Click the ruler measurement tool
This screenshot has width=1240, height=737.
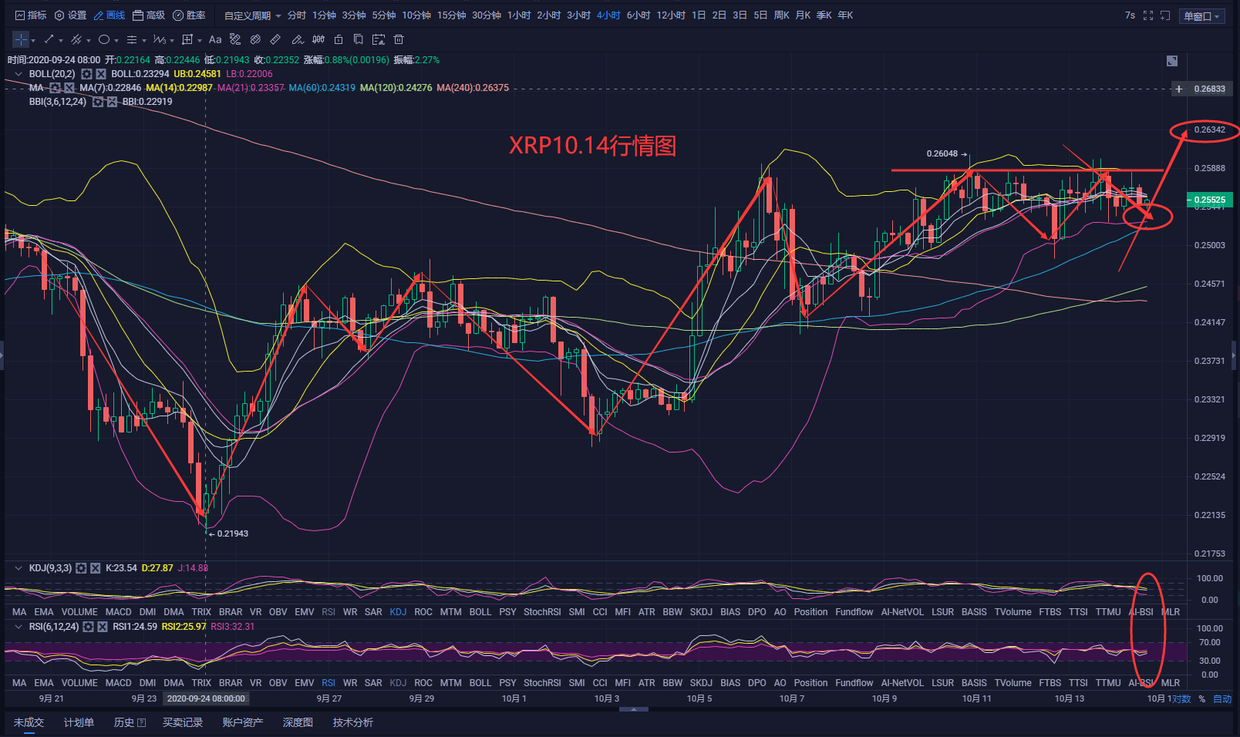pyautogui.click(x=276, y=40)
